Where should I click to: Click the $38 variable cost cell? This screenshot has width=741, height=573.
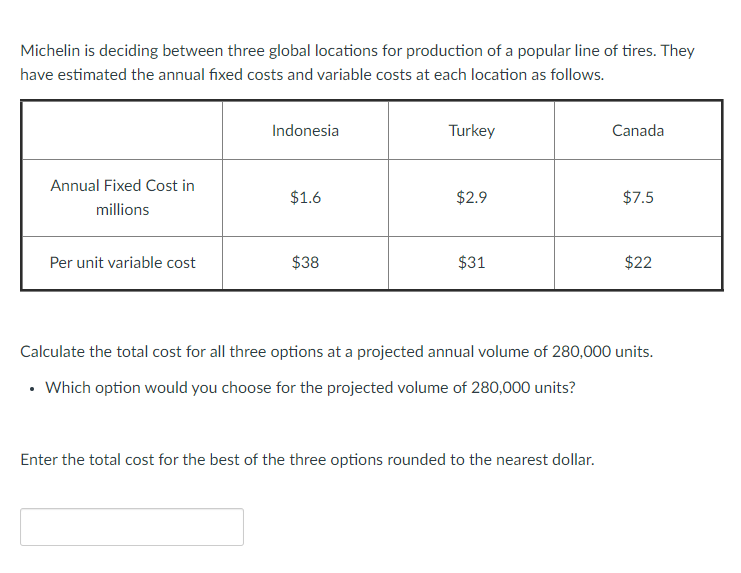(305, 263)
